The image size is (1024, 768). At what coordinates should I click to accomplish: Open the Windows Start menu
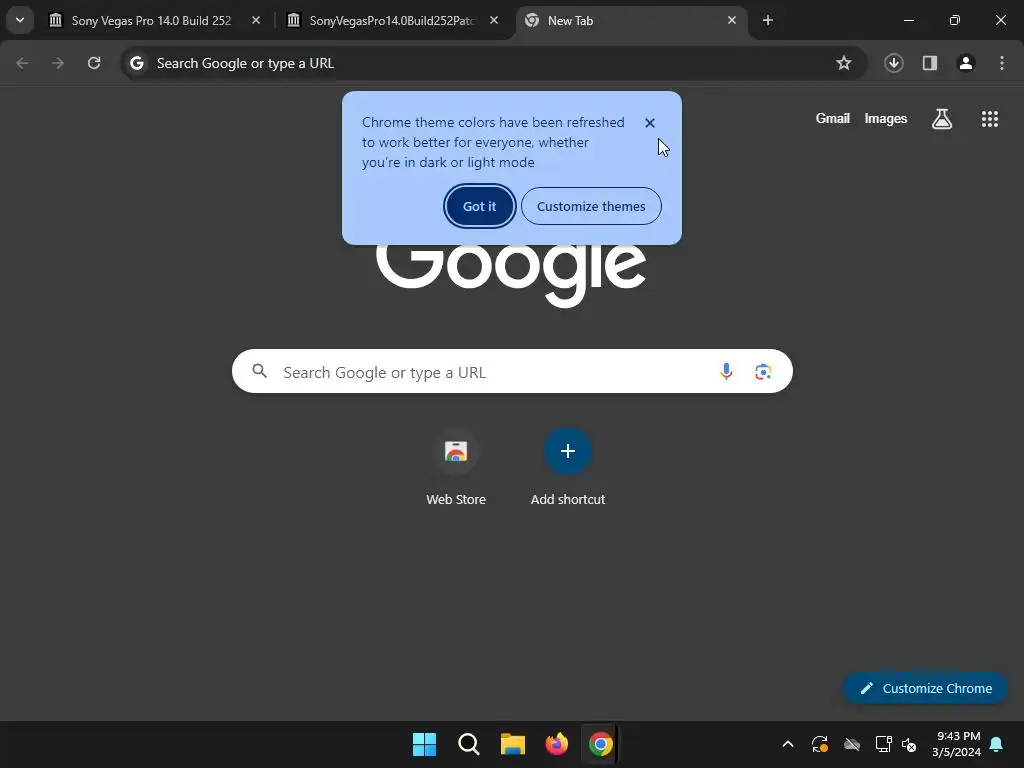click(424, 744)
